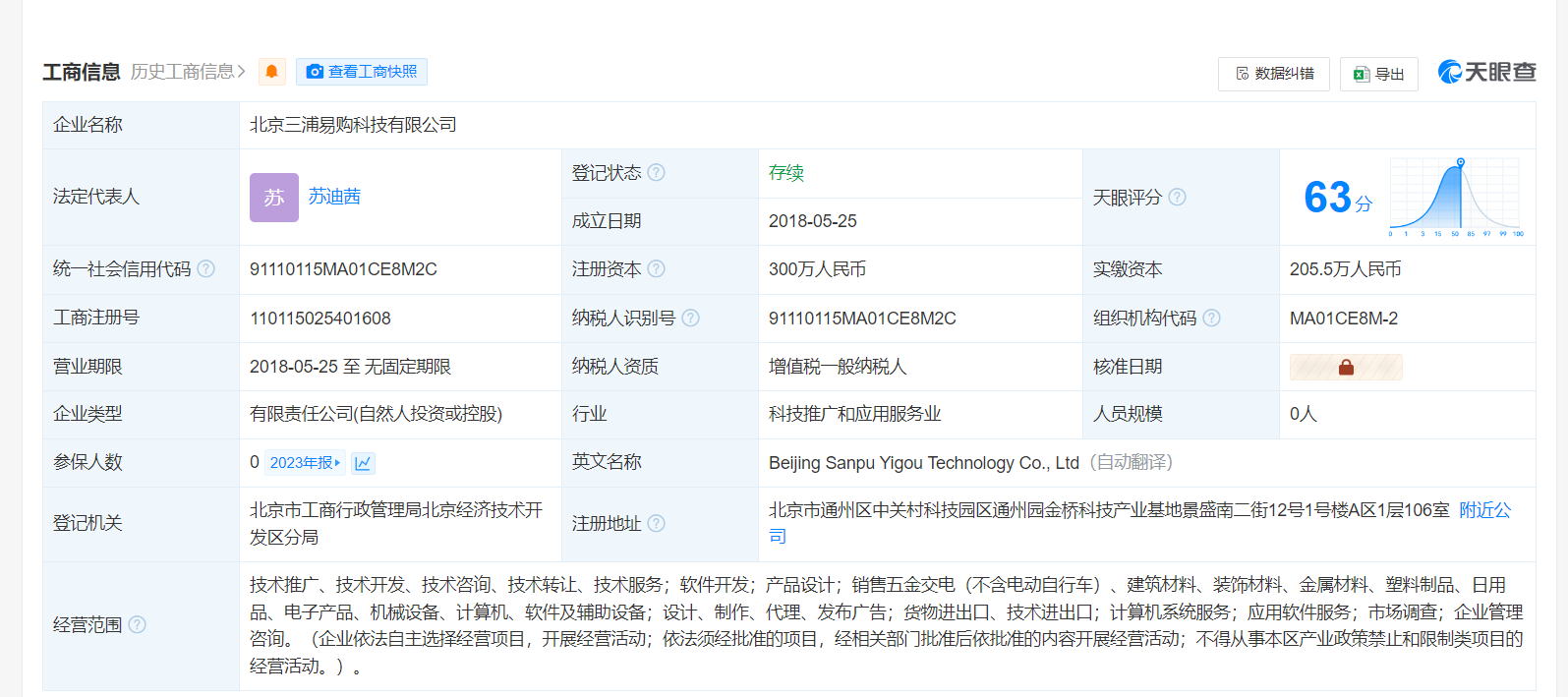The width and height of the screenshot is (1568, 697).
Task: Click registered address text 北京市通州区中关村科技园区
Action: click(1109, 510)
